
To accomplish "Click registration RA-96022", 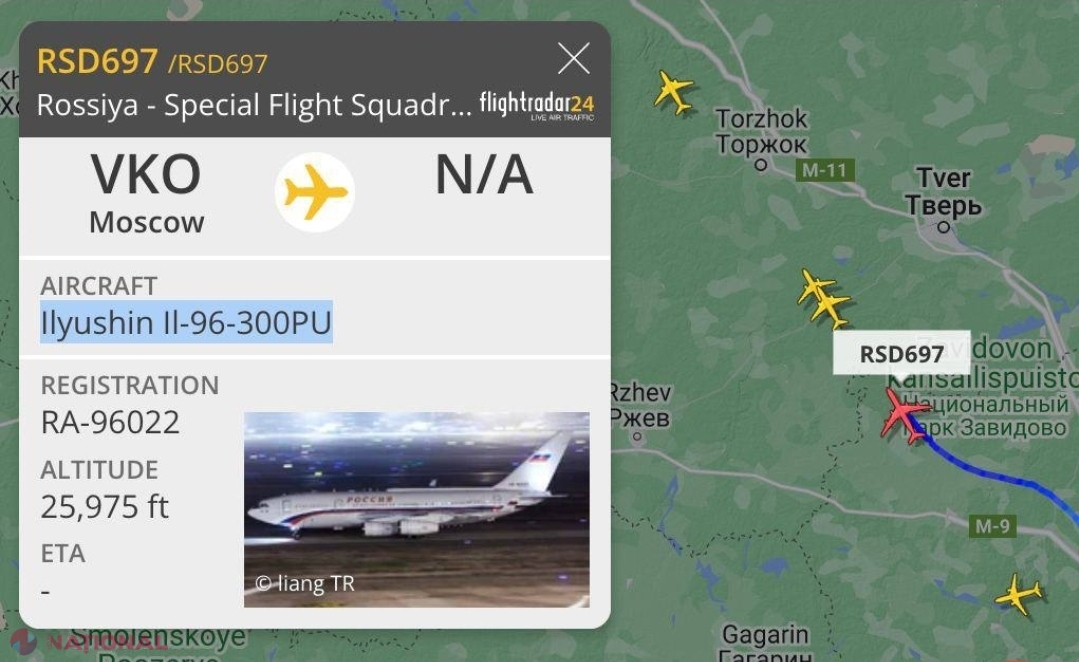I will (110, 422).
